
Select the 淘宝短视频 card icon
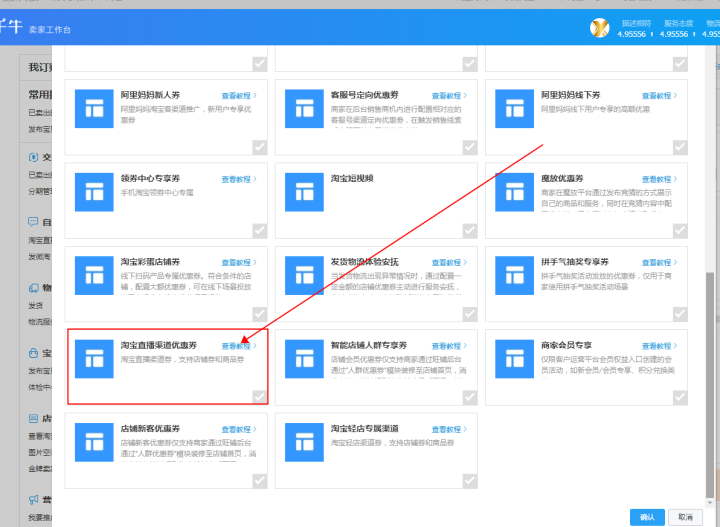click(304, 192)
